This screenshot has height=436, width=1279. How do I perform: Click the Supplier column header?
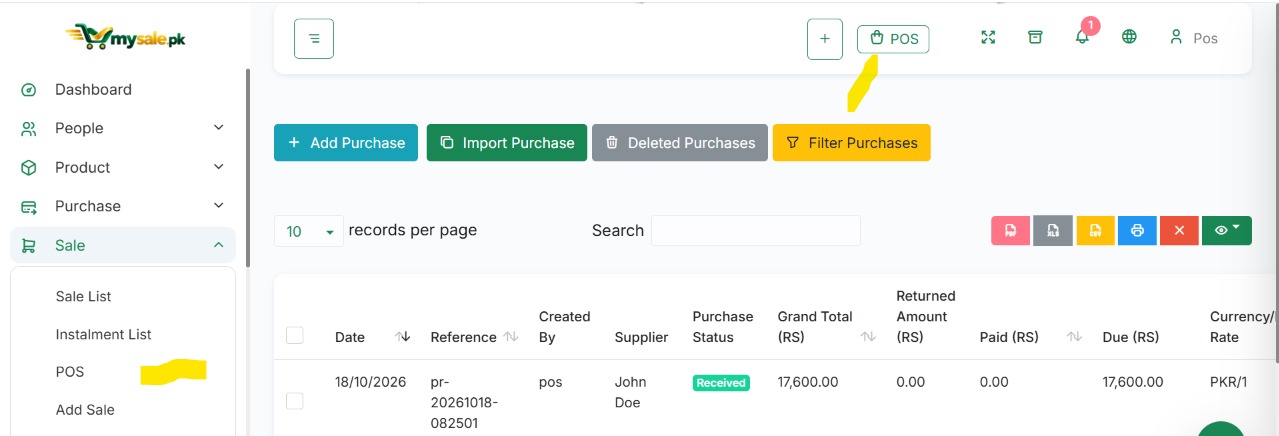pos(642,337)
